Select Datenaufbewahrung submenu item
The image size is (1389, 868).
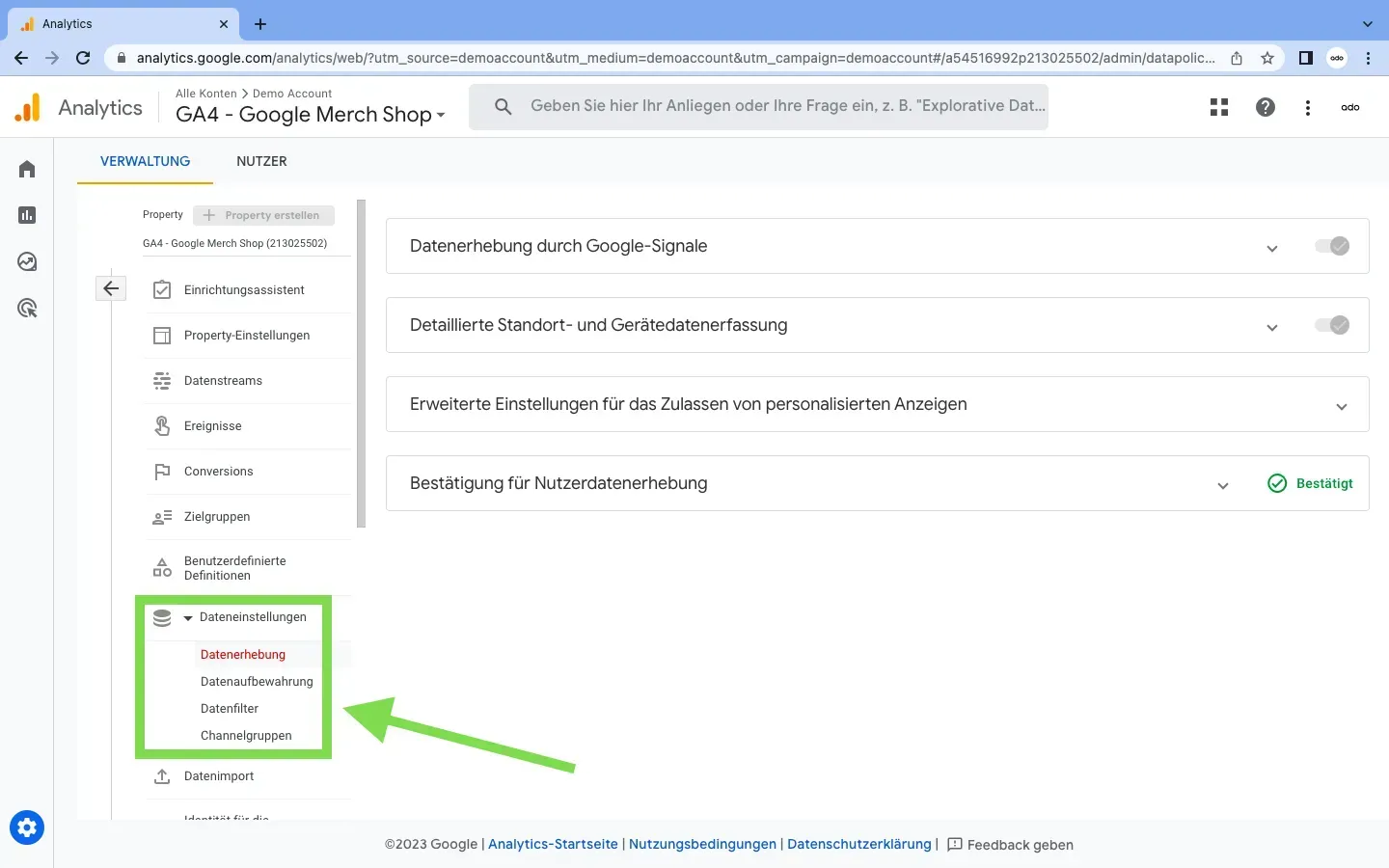click(257, 681)
